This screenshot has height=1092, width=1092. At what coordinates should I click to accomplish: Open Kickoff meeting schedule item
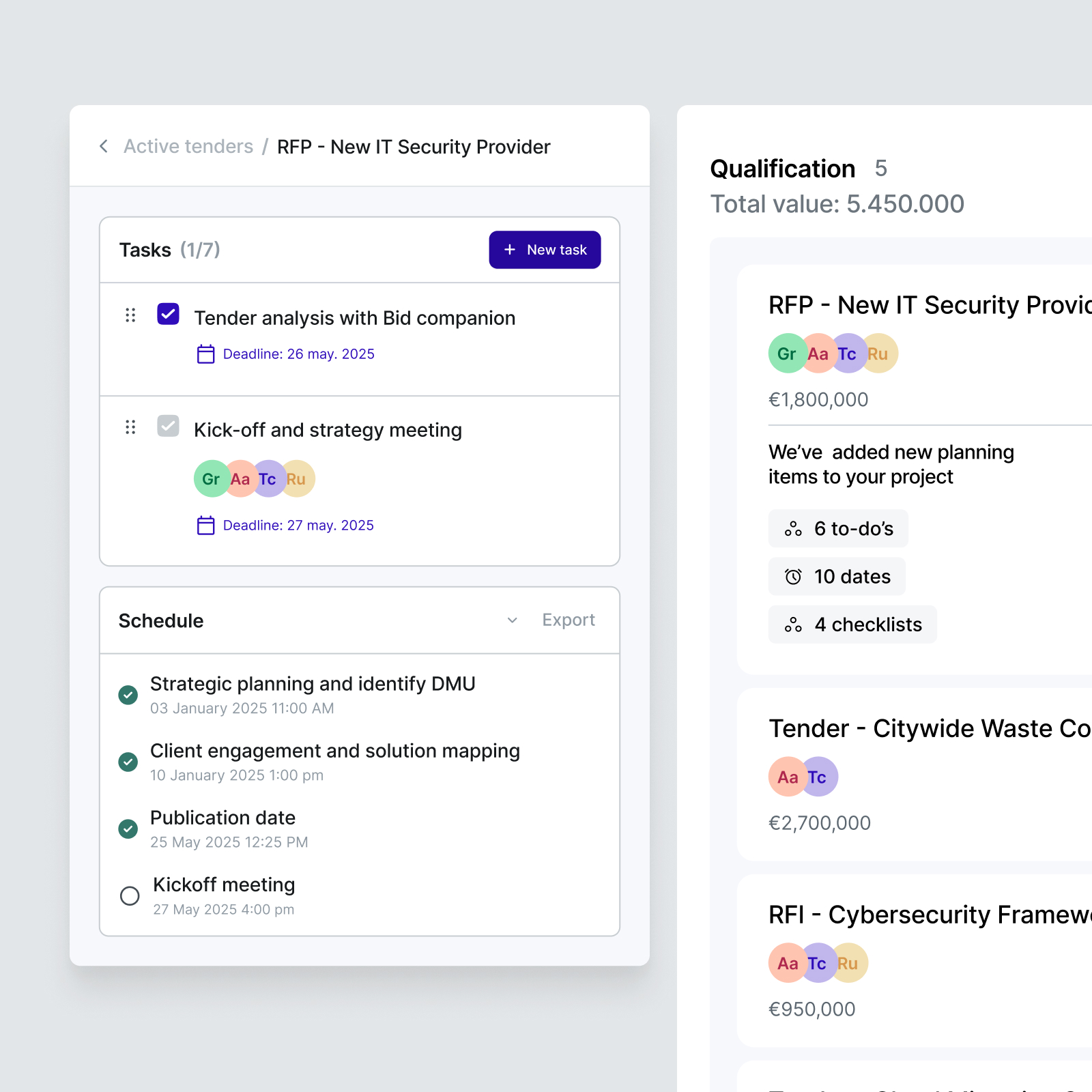[x=224, y=885]
